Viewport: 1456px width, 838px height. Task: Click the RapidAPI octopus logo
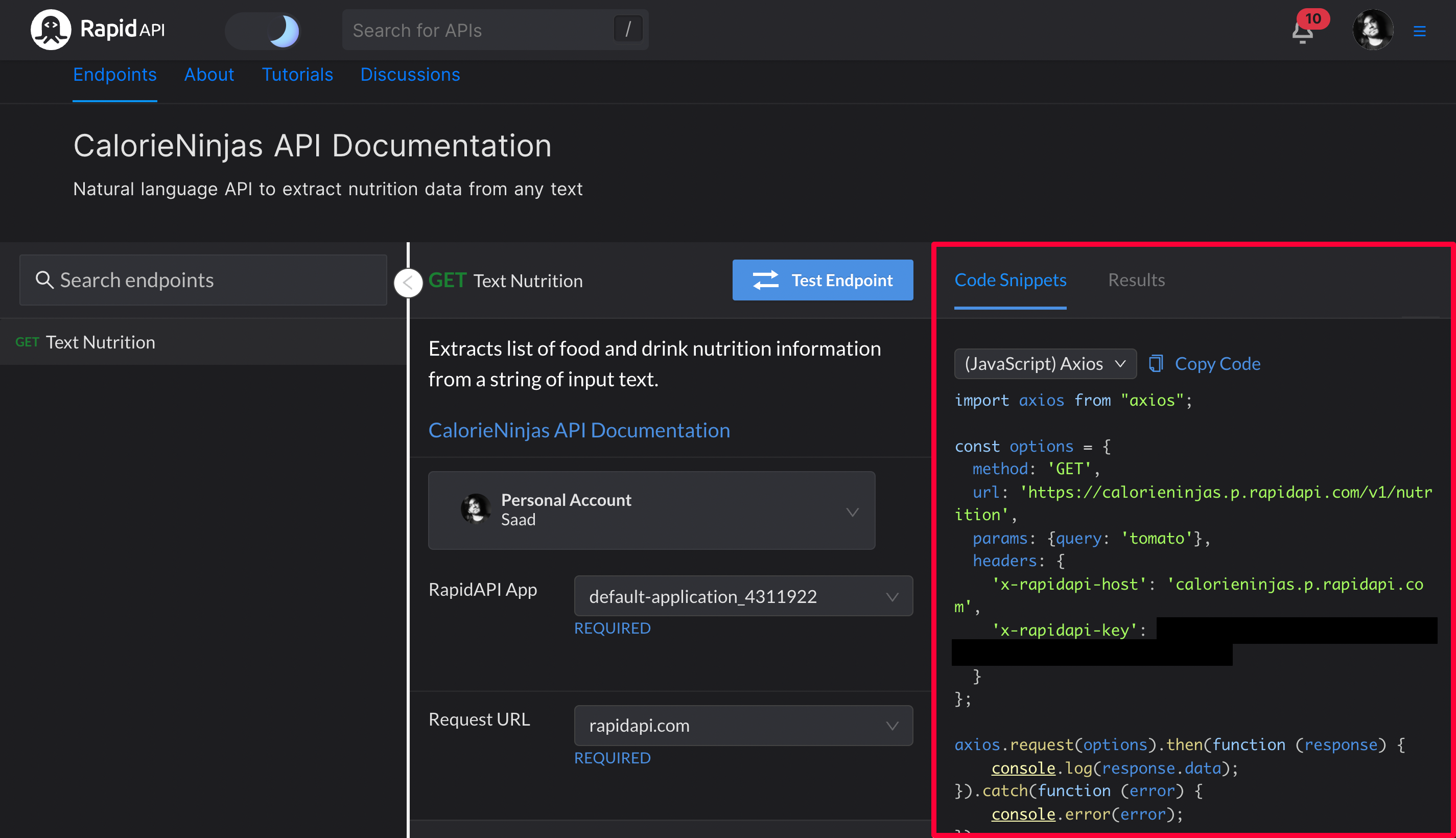point(51,29)
